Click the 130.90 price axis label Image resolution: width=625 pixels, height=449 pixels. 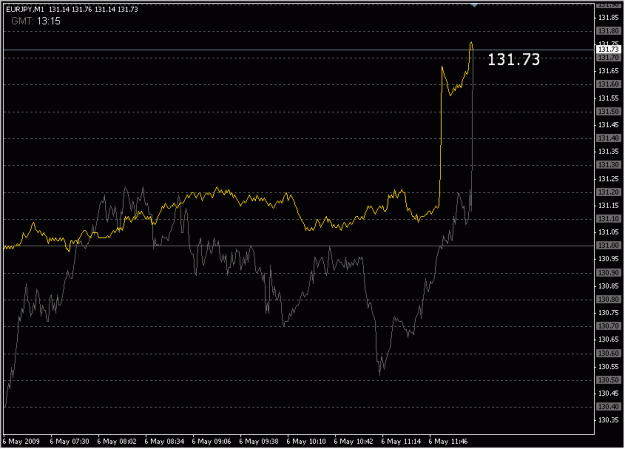[x=609, y=273]
